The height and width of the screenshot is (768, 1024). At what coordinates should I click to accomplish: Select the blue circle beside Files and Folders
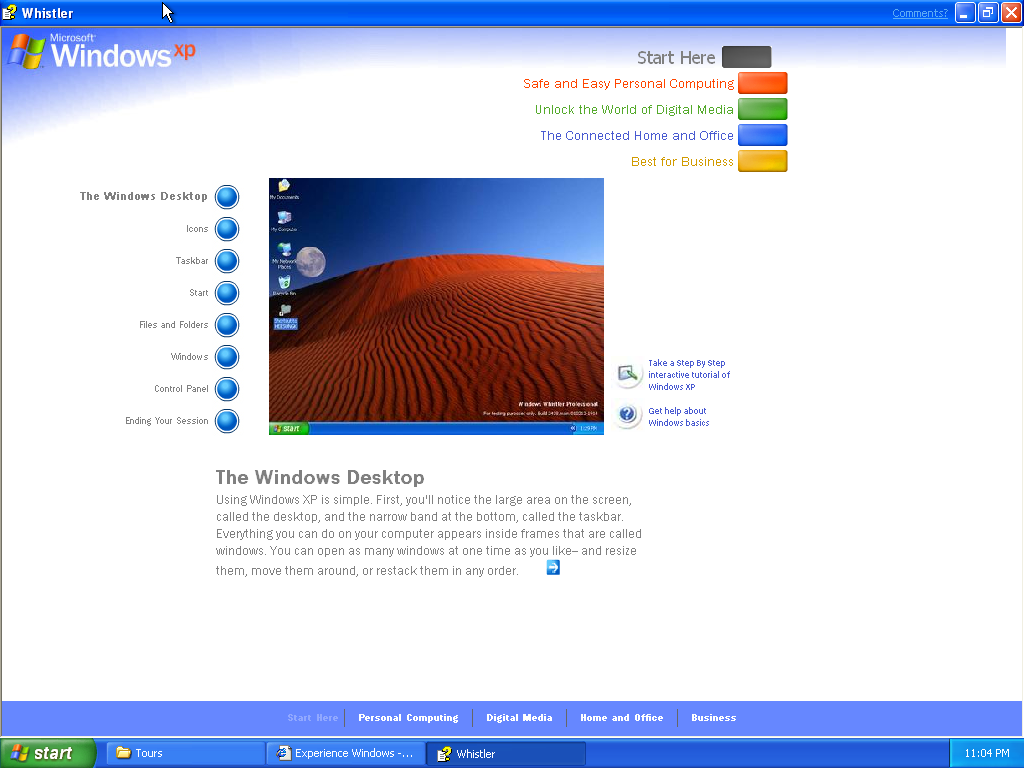click(x=227, y=325)
